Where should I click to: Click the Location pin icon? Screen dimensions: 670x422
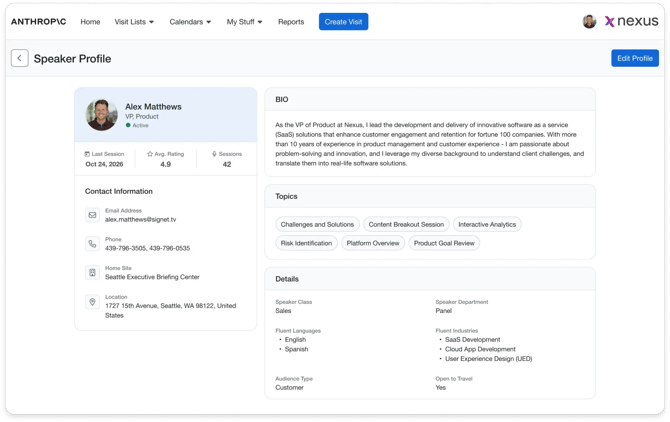[92, 302]
